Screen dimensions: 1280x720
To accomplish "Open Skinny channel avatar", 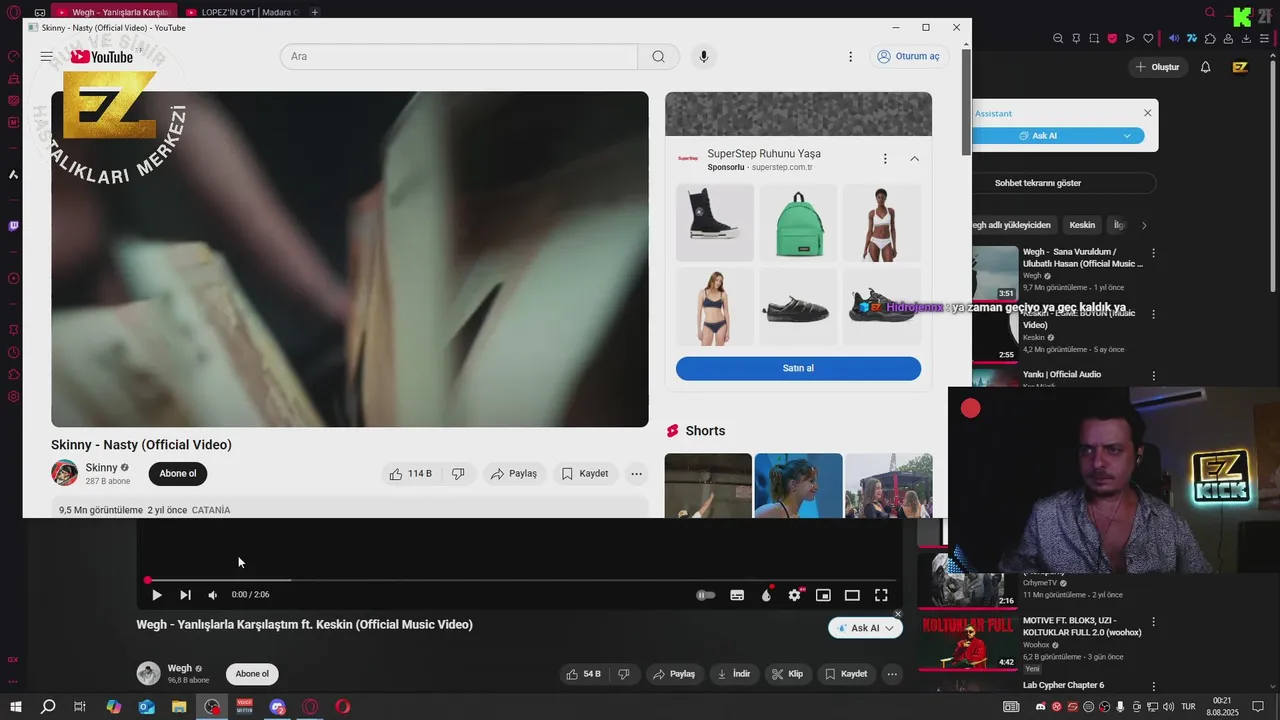I will point(65,473).
